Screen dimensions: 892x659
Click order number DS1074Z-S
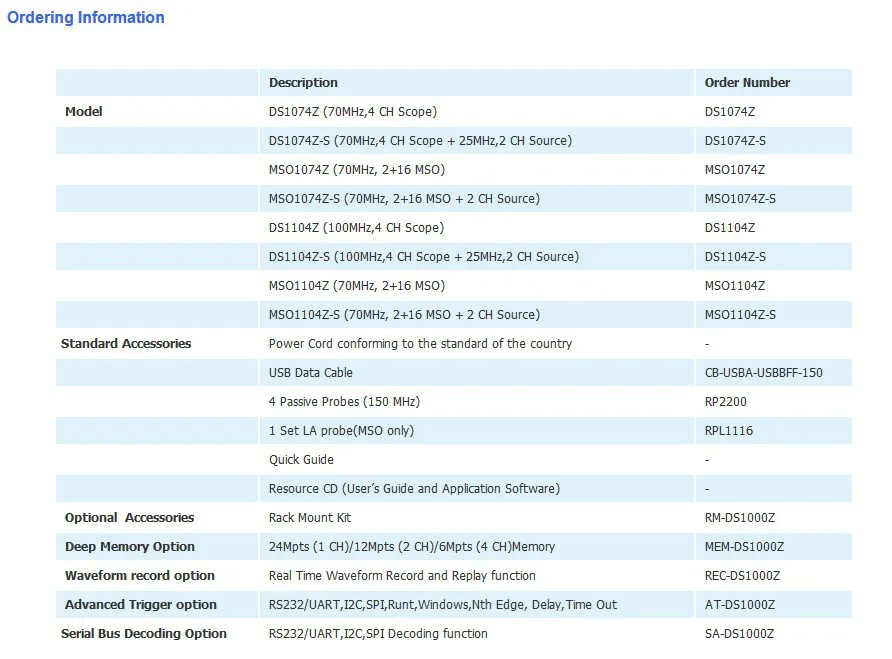click(735, 141)
